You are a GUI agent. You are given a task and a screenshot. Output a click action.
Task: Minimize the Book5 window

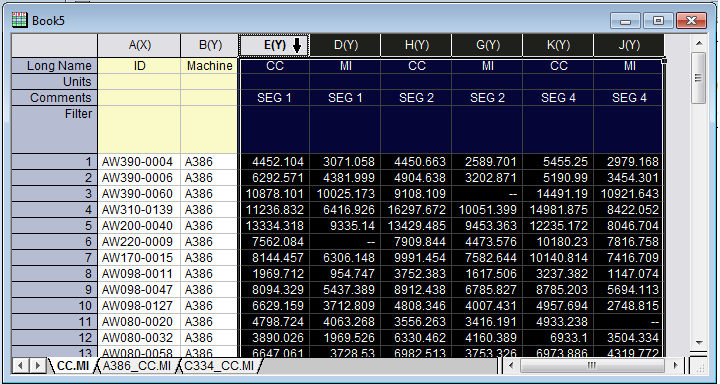(x=625, y=21)
